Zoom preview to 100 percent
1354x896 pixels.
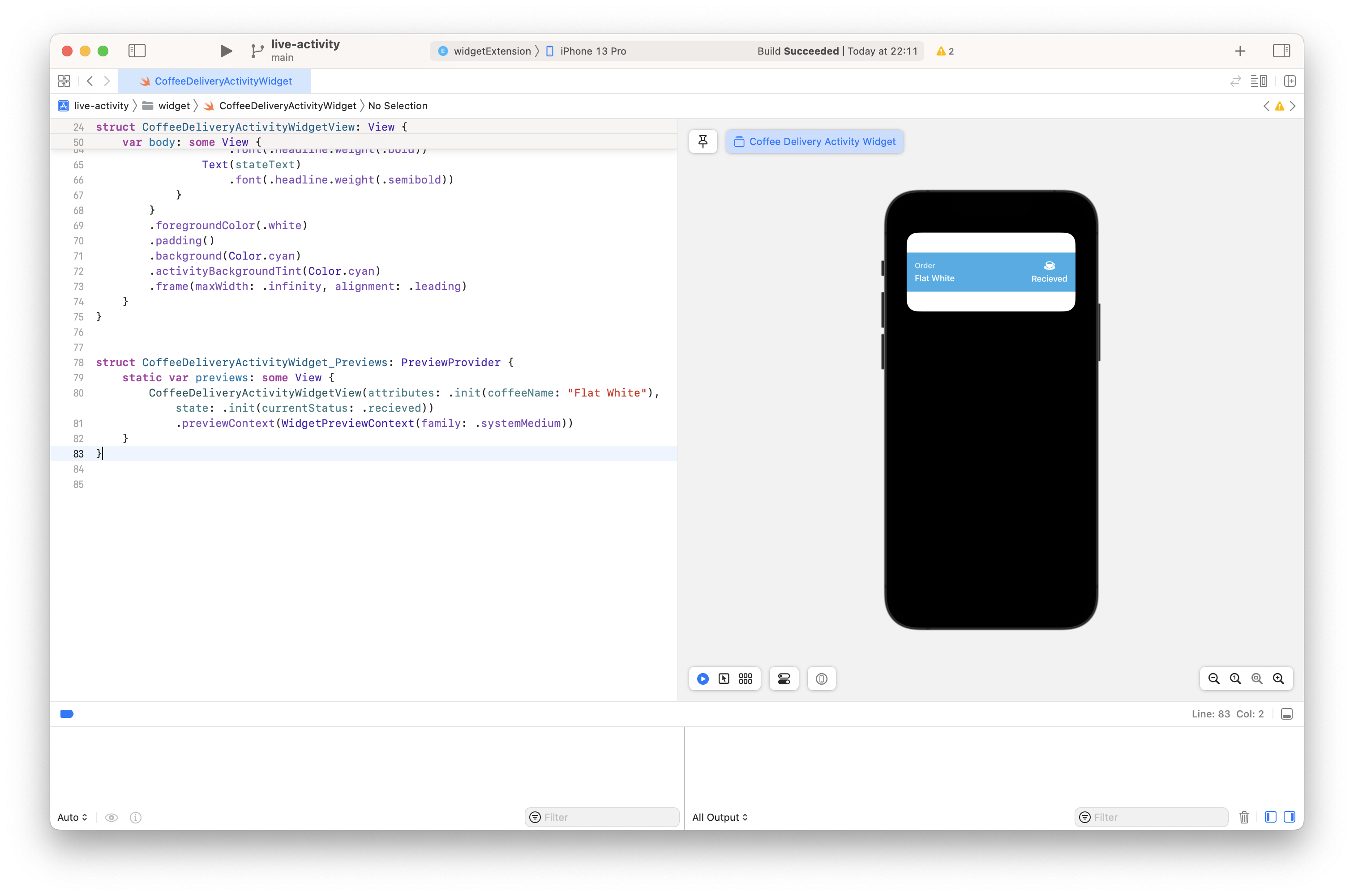(1235, 678)
